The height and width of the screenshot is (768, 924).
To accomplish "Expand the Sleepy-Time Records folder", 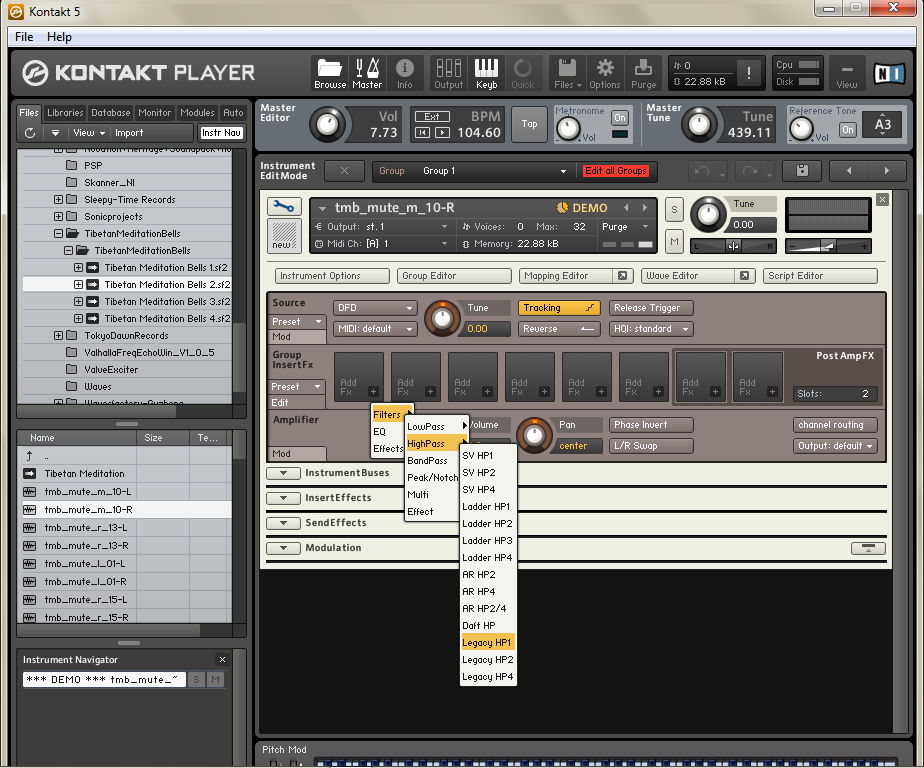I will click(x=58, y=200).
